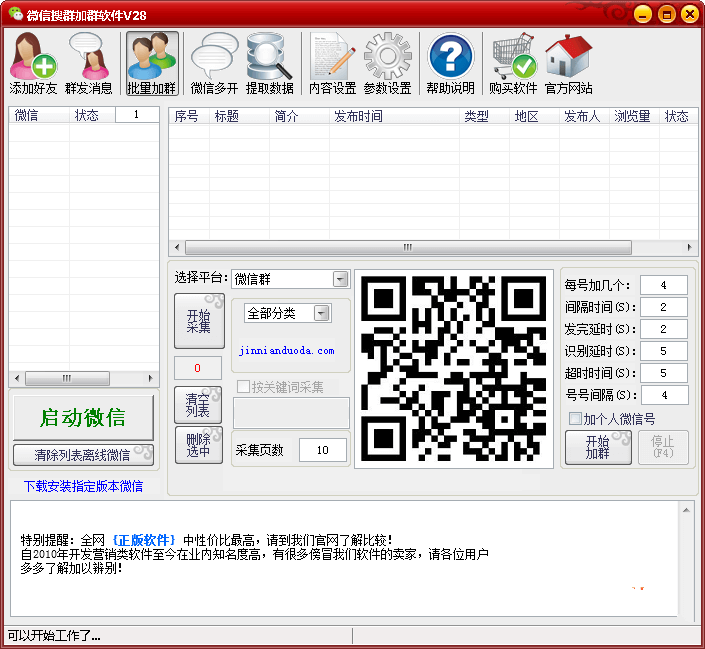Click 清除列表离线微信 button
The width and height of the screenshot is (705, 649).
[x=83, y=455]
